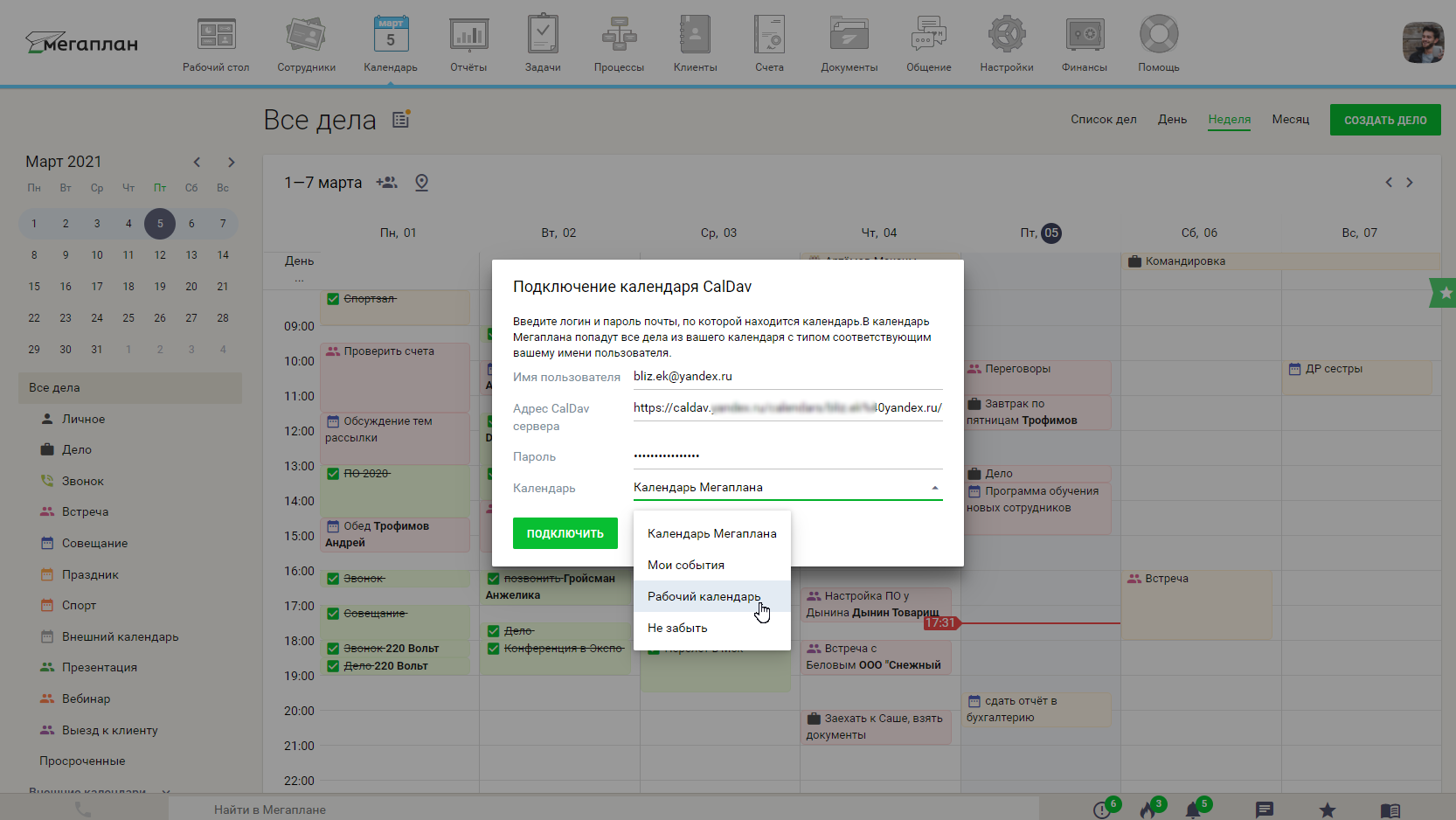This screenshot has width=1456, height=820.
Task: Open the overdue alerts icon with badge 6
Action: 1103,810
